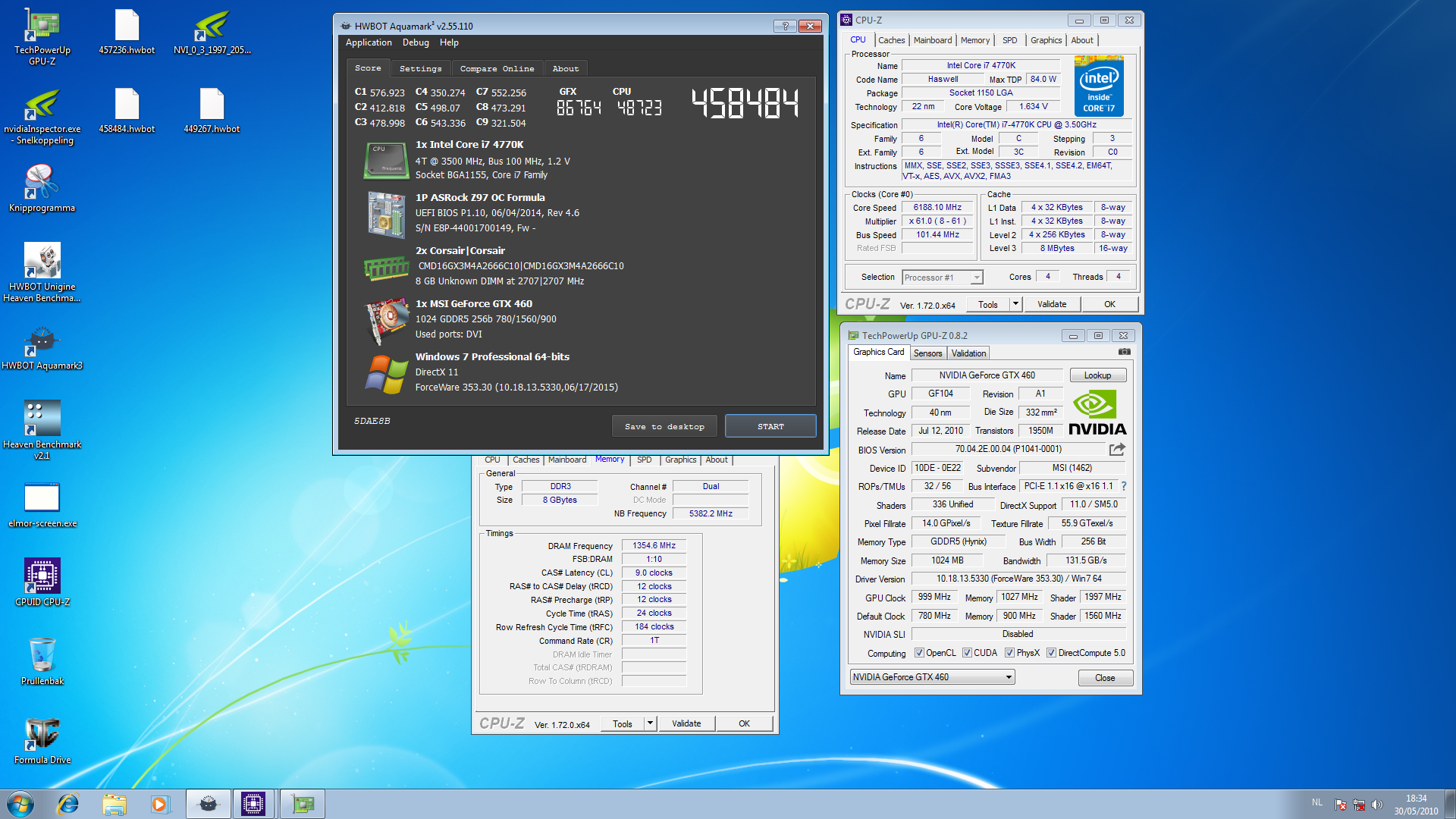Image resolution: width=1456 pixels, height=819 pixels.
Task: Click NL language indicator in taskbar
Action: (x=1317, y=802)
